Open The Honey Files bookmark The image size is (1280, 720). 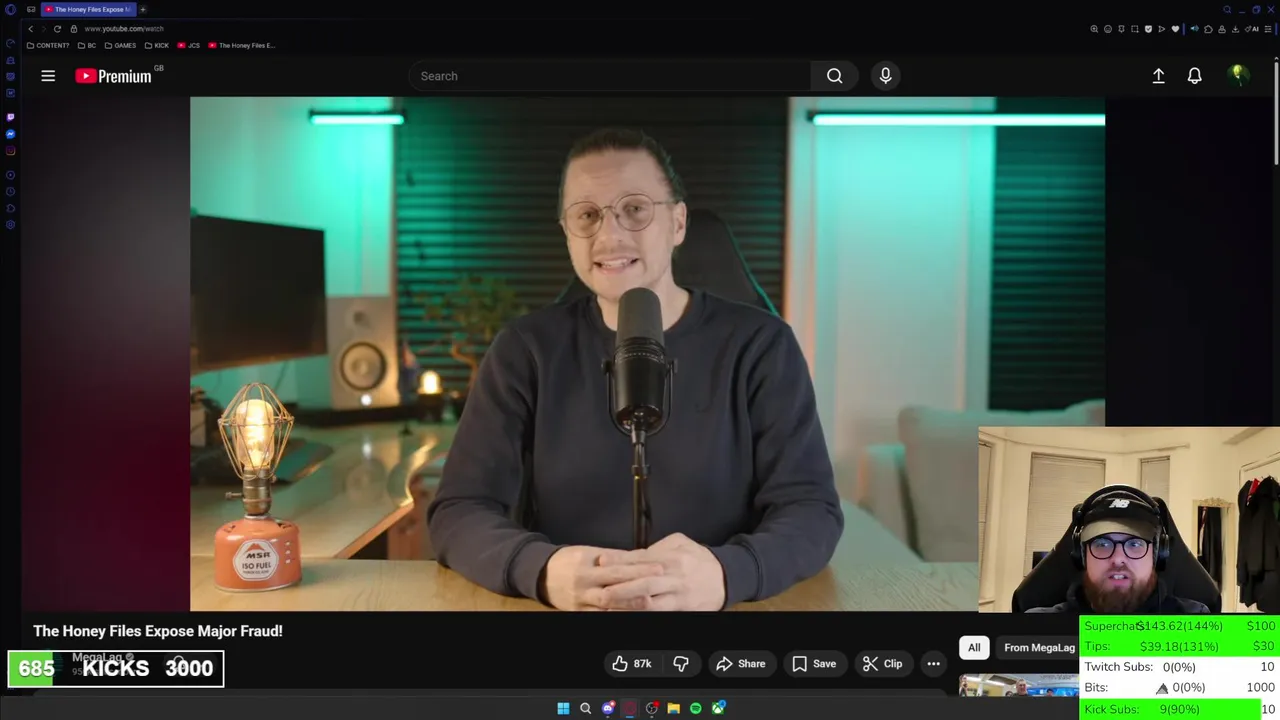click(x=242, y=45)
